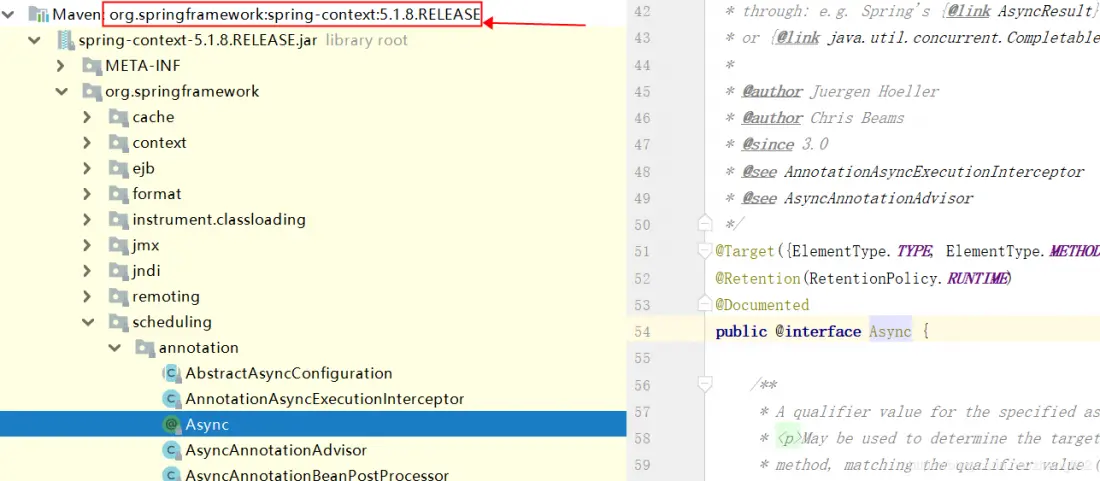The width and height of the screenshot is (1100, 481).
Task: Click the annotation package folder icon
Action: click(x=145, y=348)
